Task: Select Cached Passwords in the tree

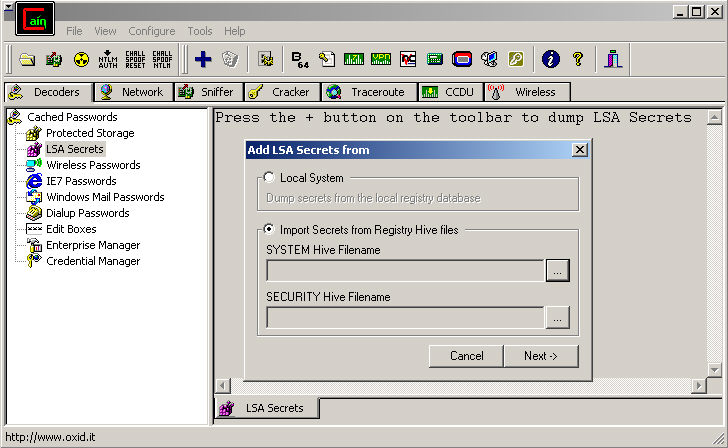Action: coord(72,117)
